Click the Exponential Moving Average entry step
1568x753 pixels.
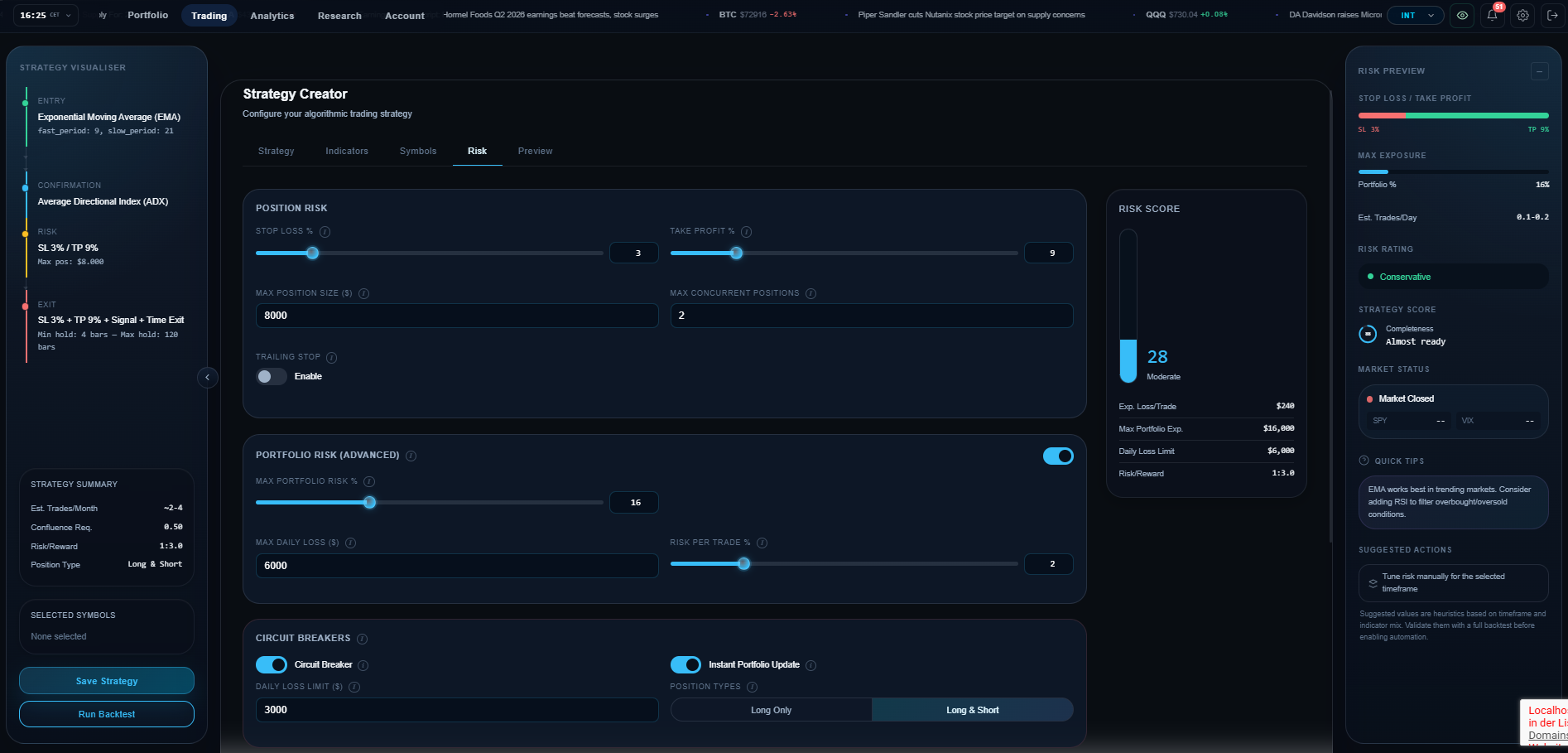click(108, 117)
